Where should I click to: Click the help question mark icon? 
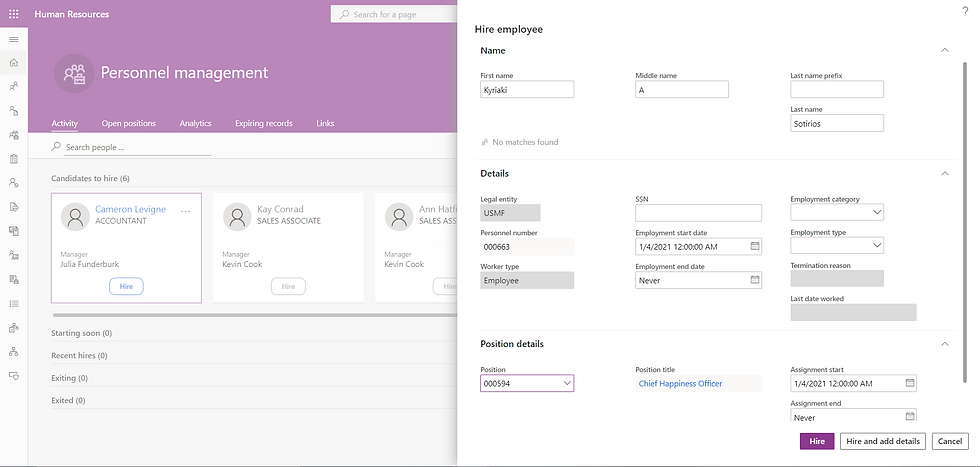(965, 11)
